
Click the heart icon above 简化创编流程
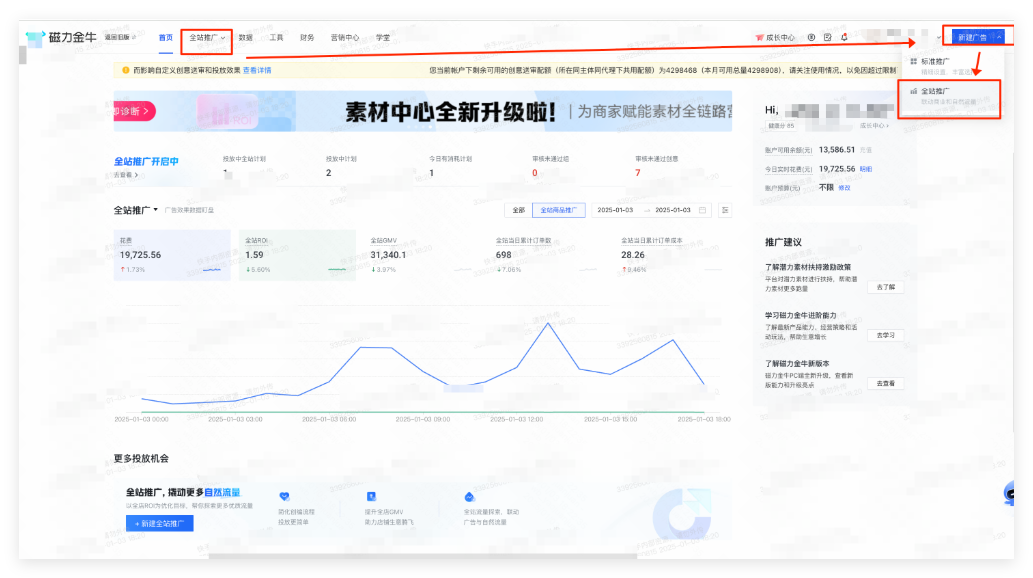click(285, 496)
